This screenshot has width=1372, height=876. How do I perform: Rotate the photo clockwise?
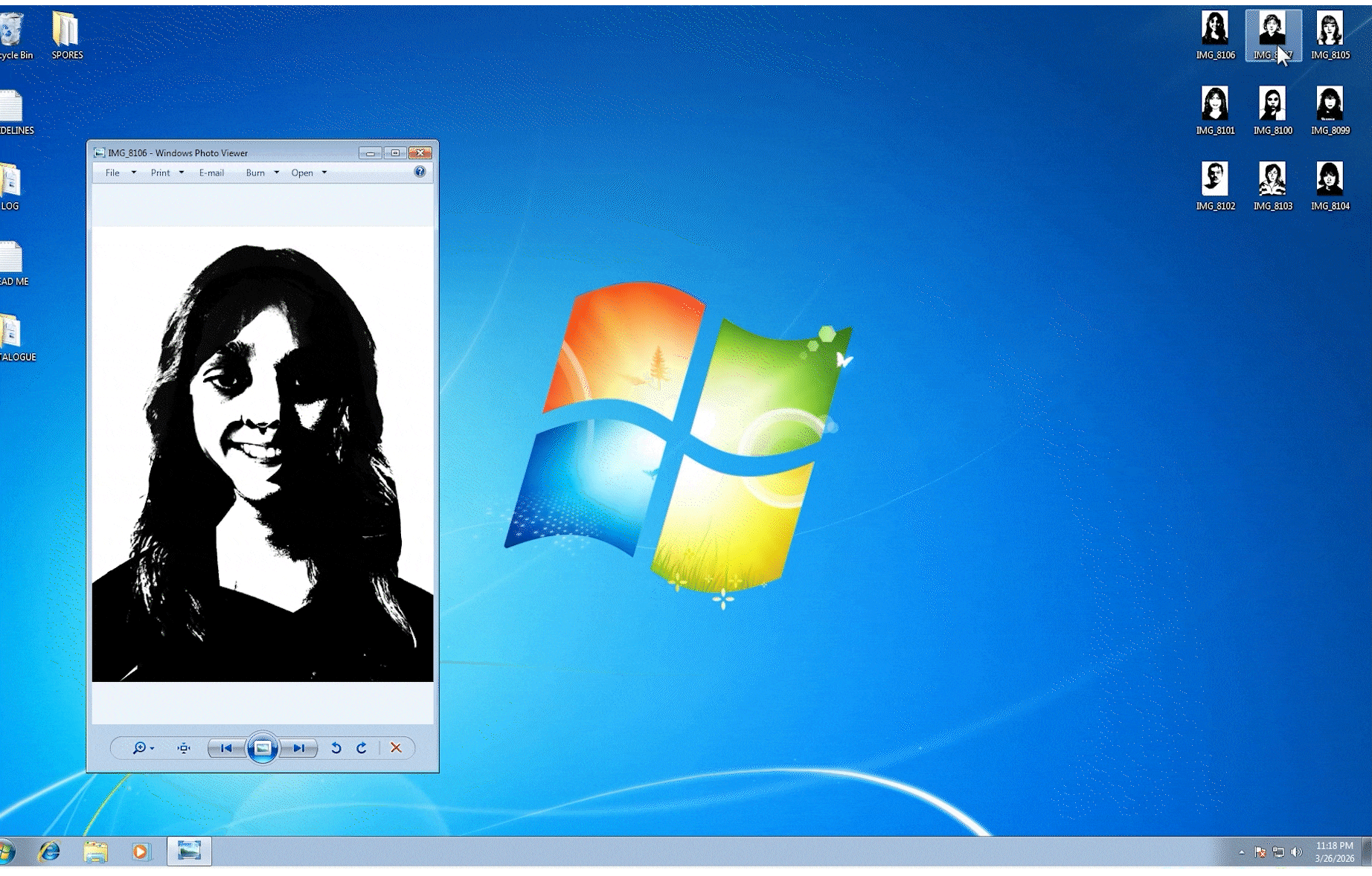(x=362, y=748)
